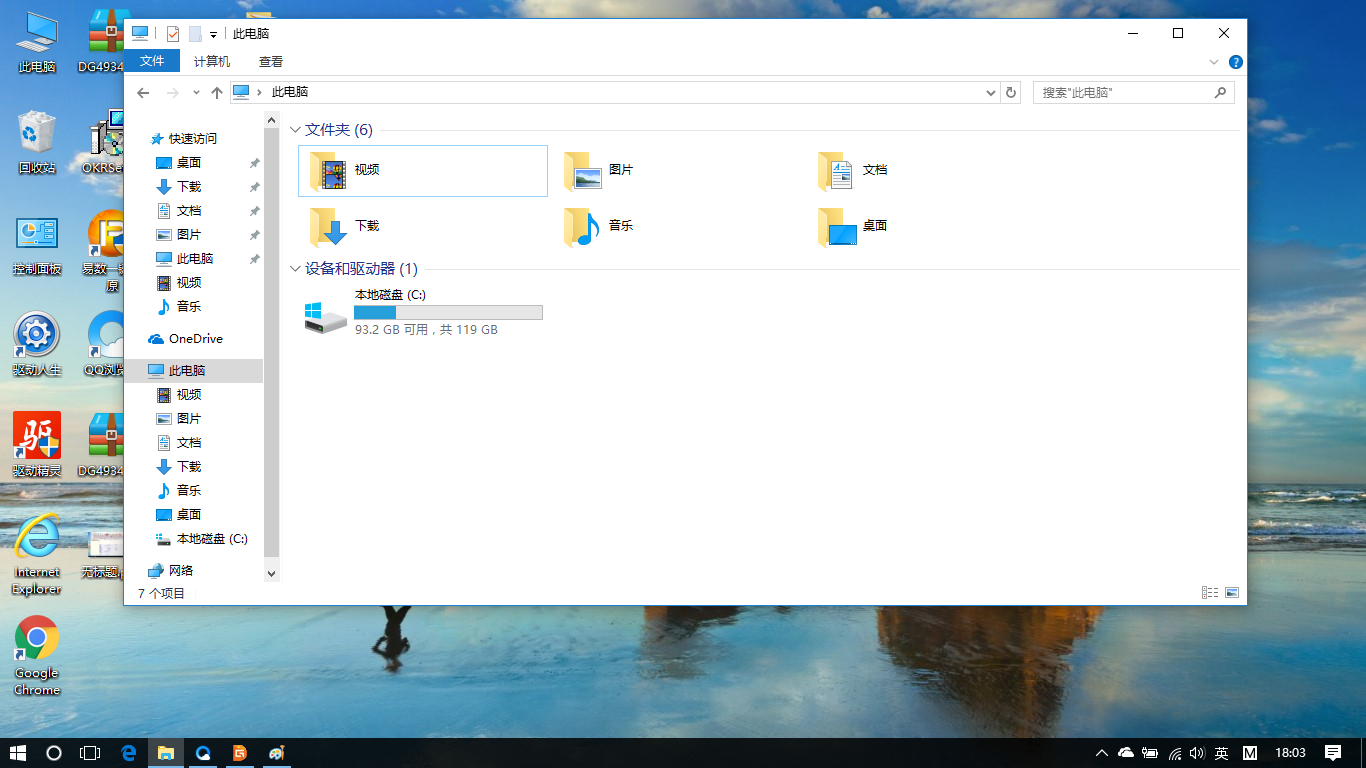This screenshot has width=1366, height=768.
Task: Go back with the left arrow
Action: pyautogui.click(x=143, y=92)
